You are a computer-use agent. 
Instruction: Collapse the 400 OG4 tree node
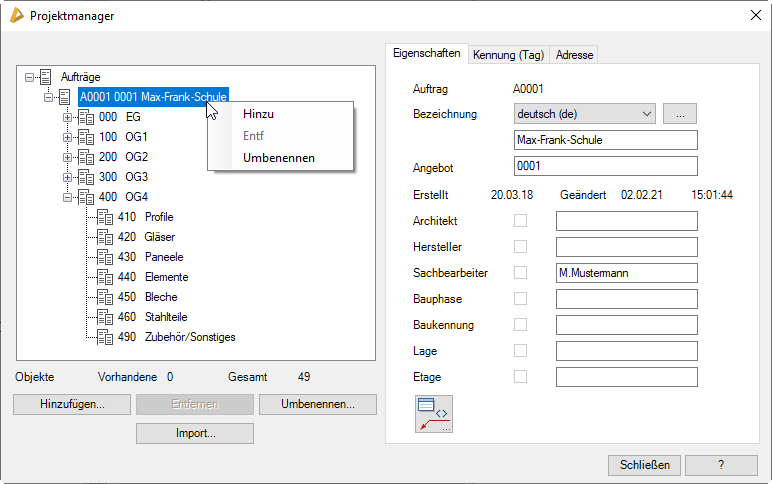tap(68, 197)
